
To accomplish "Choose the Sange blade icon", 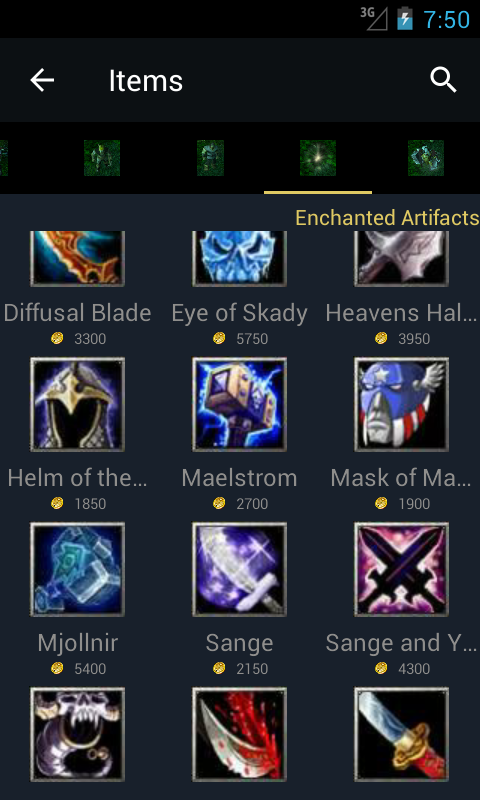I will 239,569.
